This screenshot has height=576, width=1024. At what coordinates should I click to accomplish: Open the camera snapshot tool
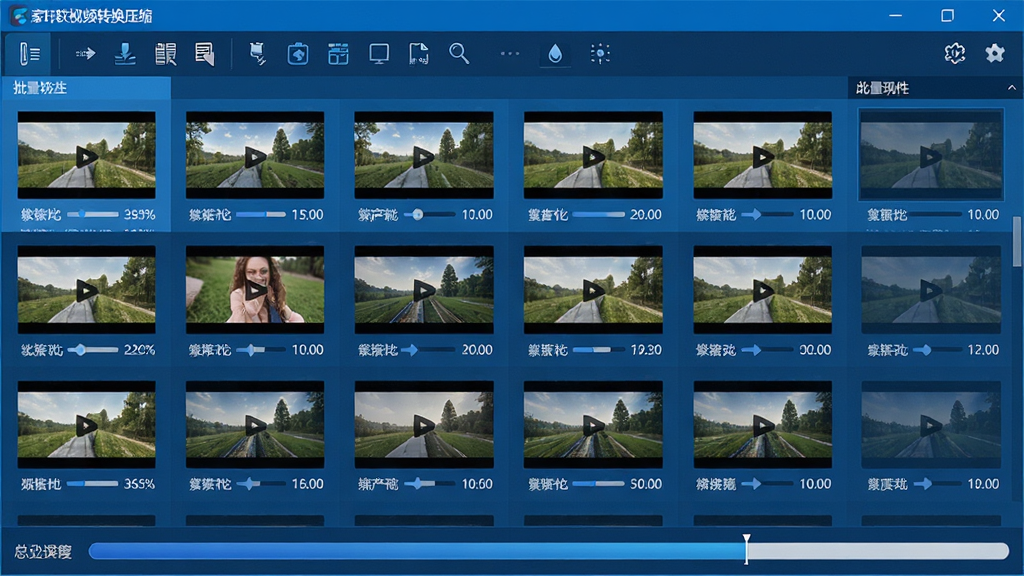click(298, 54)
